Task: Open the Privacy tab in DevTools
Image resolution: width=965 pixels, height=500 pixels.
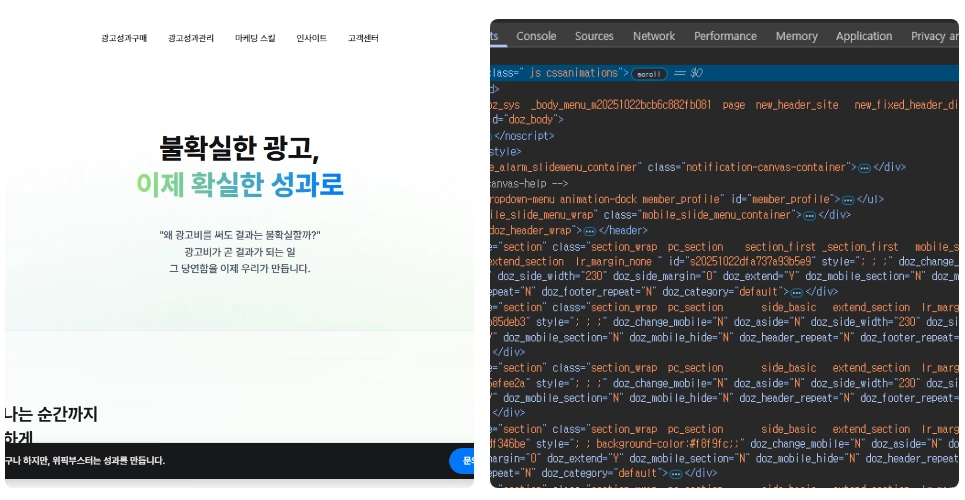Action: pyautogui.click(x=934, y=36)
